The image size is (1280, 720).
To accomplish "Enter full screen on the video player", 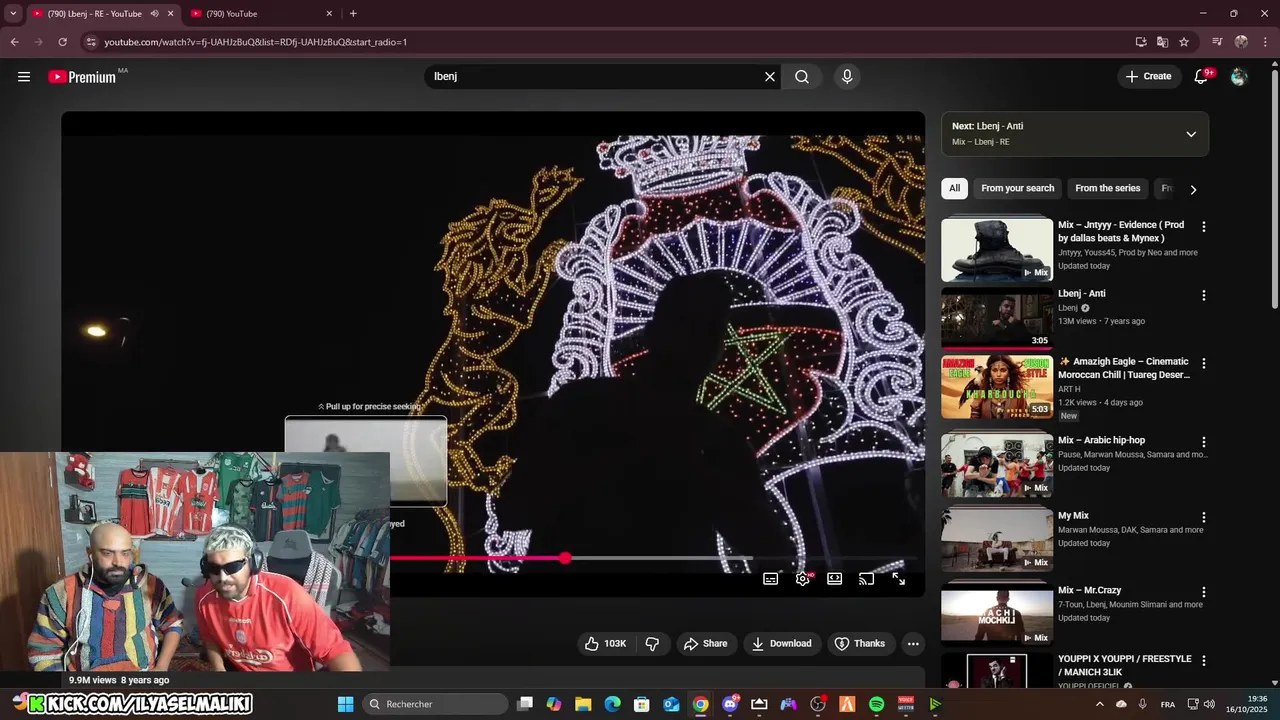I will coord(899,579).
